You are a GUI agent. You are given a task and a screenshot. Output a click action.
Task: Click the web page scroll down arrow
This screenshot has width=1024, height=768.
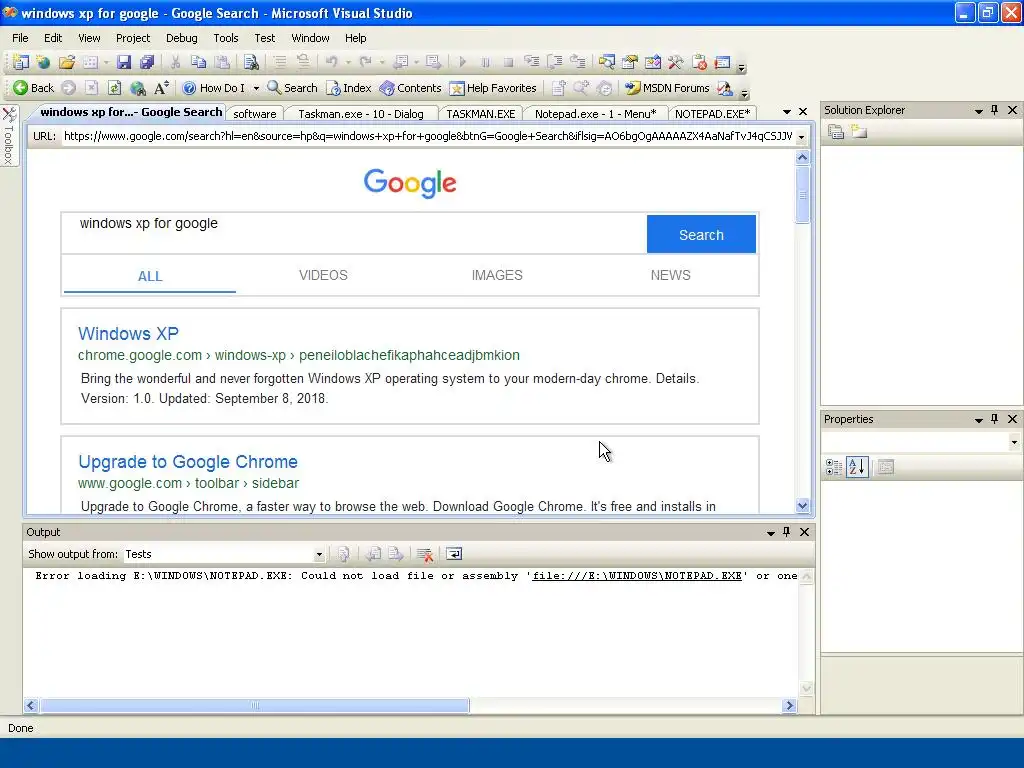pyautogui.click(x=803, y=505)
